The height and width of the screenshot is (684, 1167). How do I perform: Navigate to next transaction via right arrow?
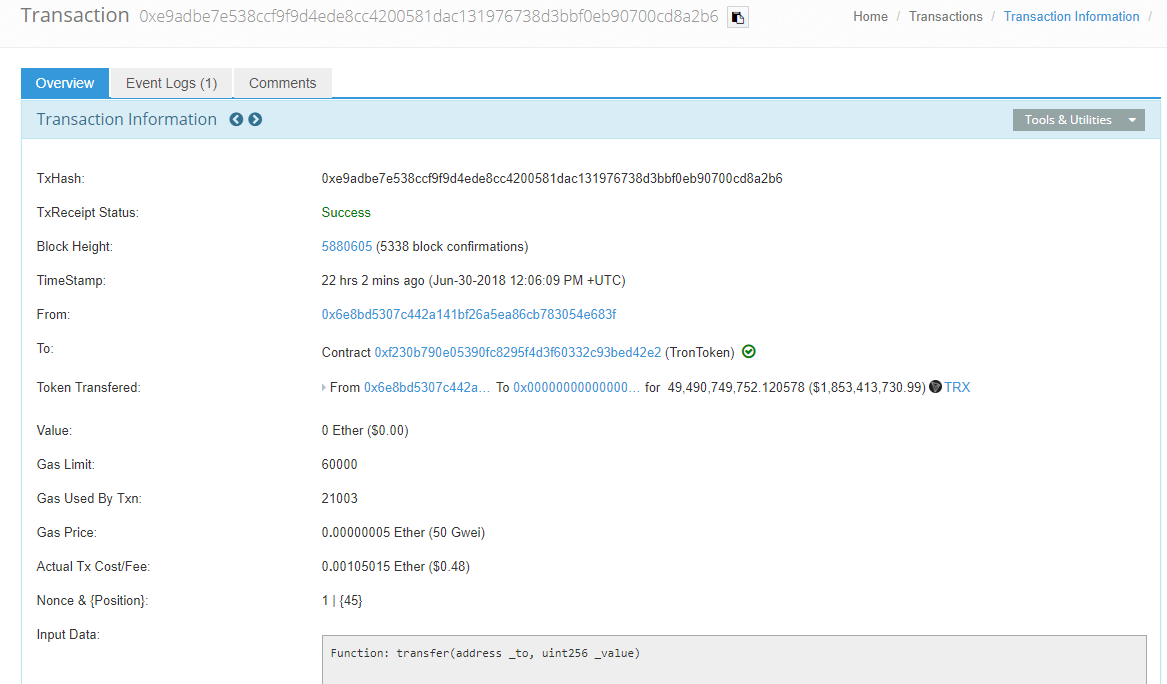255,119
